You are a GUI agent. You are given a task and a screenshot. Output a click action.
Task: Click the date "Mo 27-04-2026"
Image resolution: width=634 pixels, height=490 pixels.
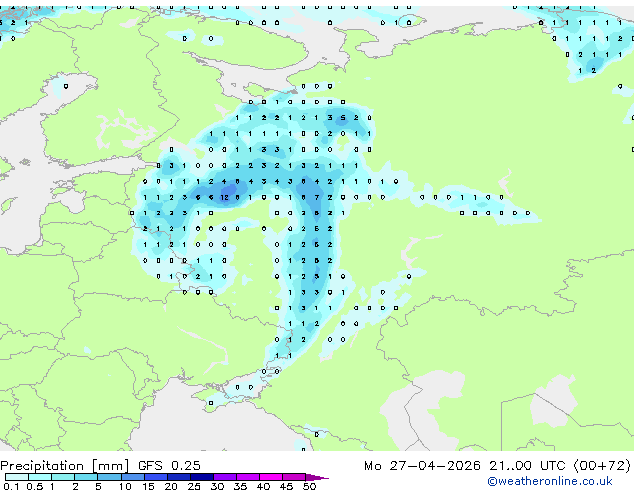point(422,466)
